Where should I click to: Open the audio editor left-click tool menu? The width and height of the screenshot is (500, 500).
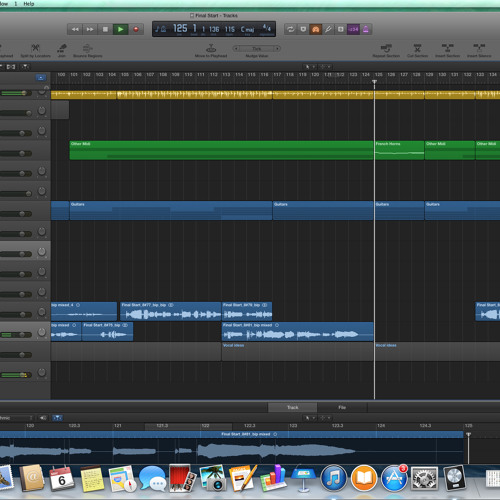[x=310, y=418]
